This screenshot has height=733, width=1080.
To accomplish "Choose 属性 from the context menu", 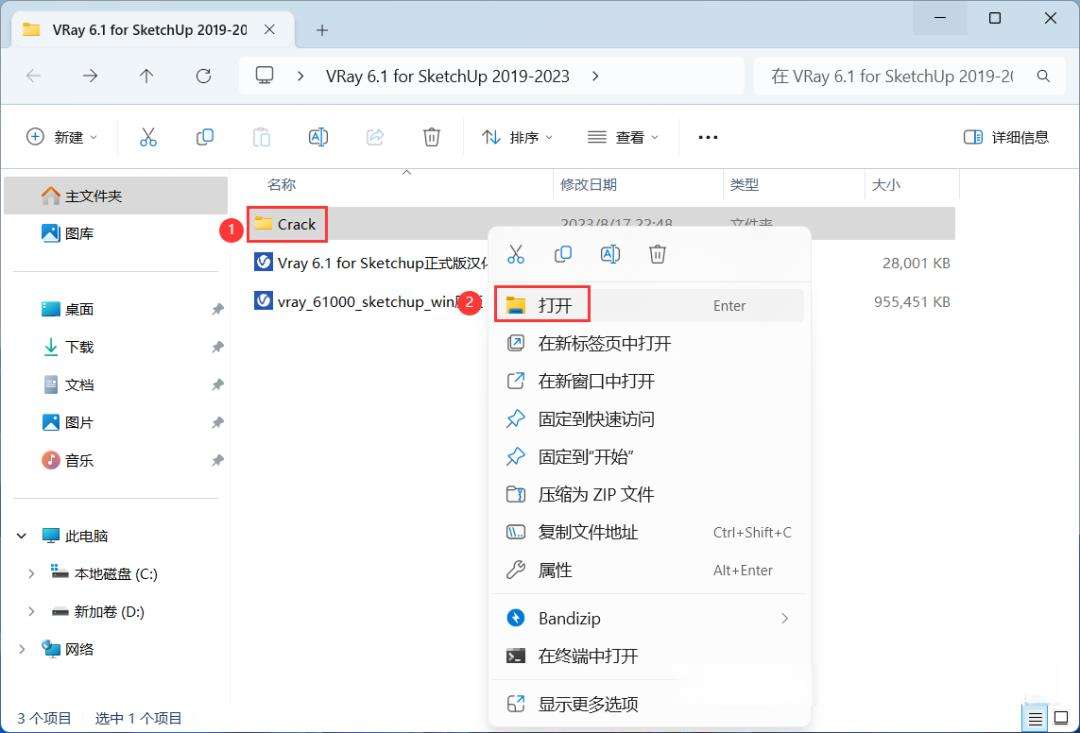I will click(x=649, y=570).
